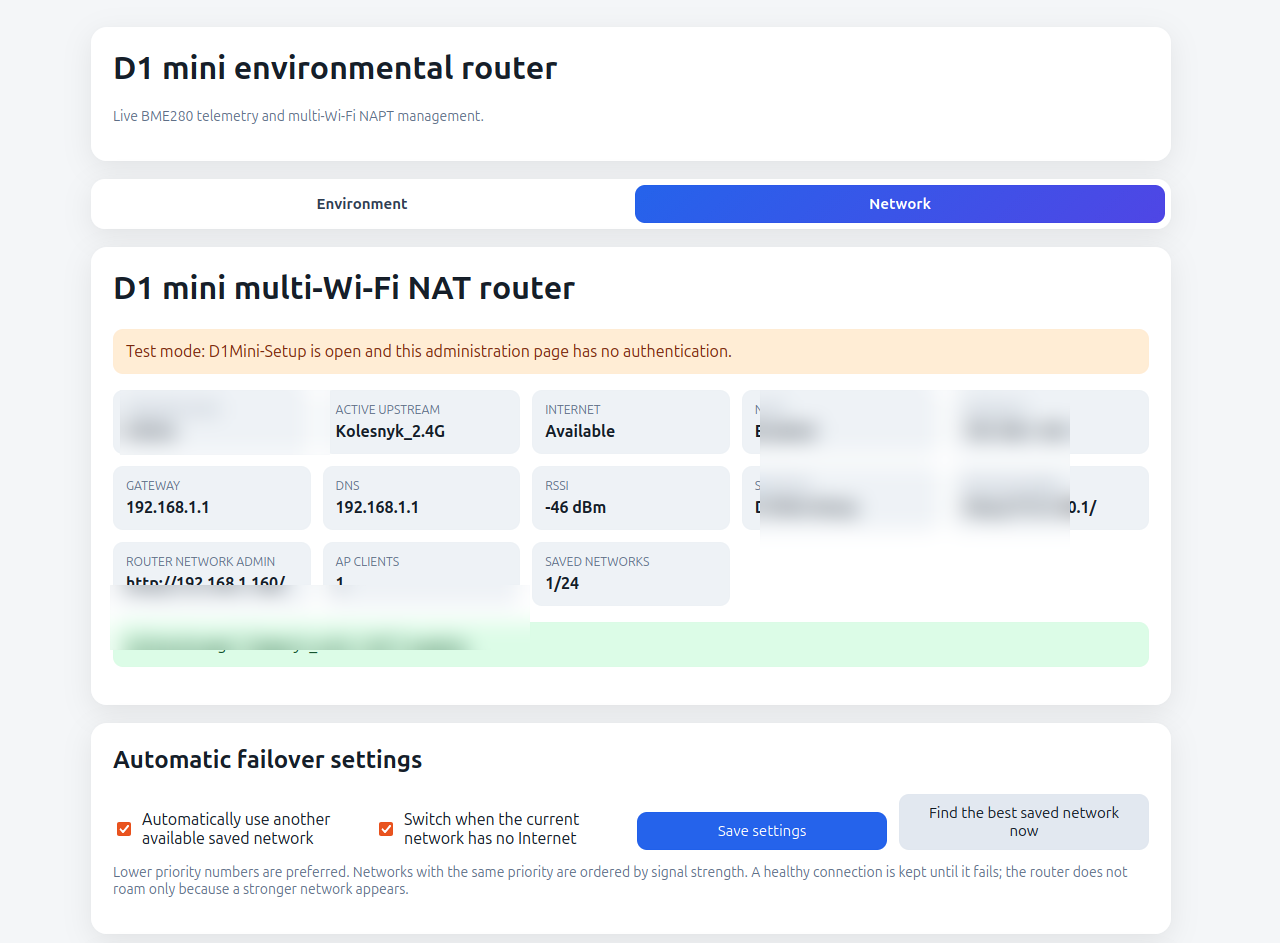Switch to the Environment tab
Viewport: 1280px width, 943px height.
click(x=362, y=204)
